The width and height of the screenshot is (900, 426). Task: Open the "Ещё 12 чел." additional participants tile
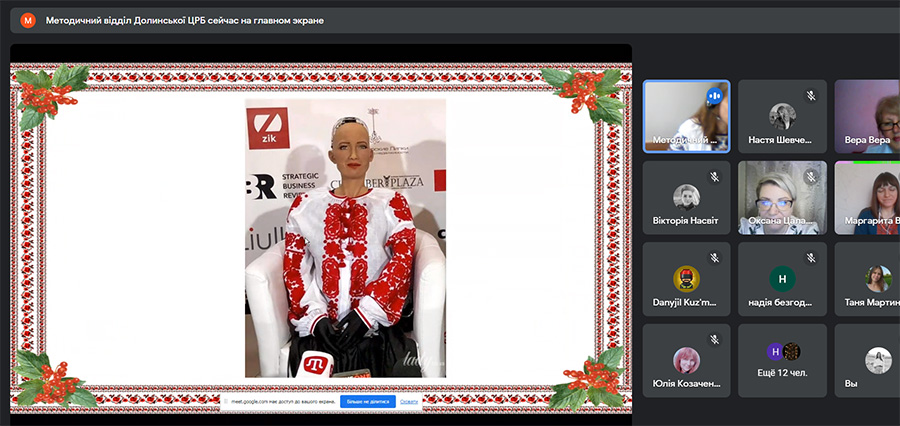click(782, 361)
